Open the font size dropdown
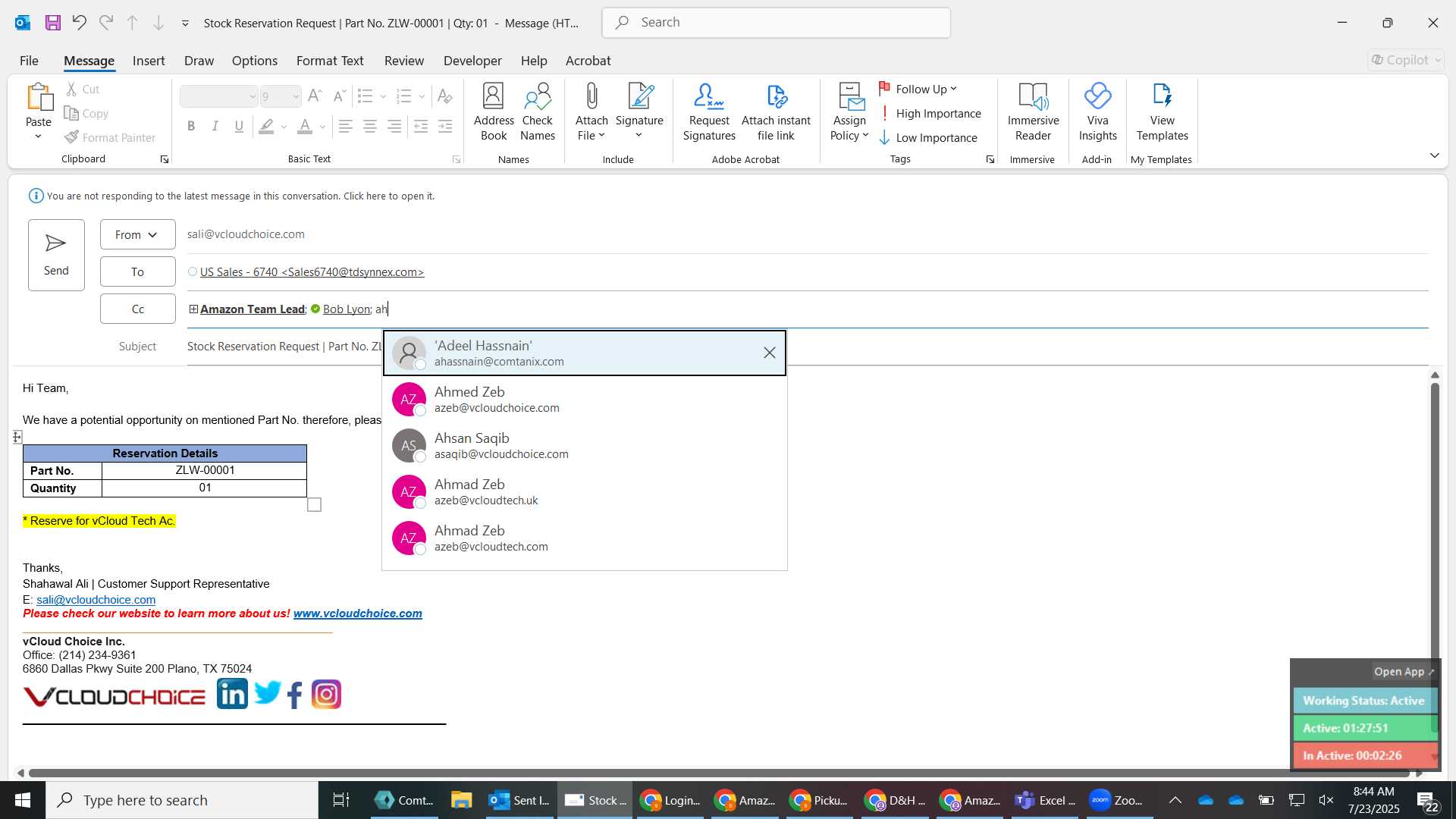Image resolution: width=1456 pixels, height=819 pixels. coord(296,96)
